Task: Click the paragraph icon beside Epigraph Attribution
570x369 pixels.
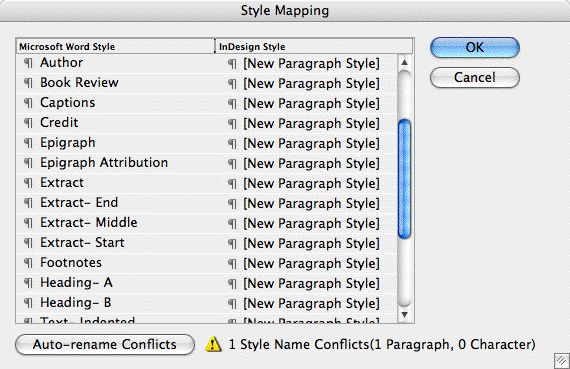Action: click(x=28, y=163)
